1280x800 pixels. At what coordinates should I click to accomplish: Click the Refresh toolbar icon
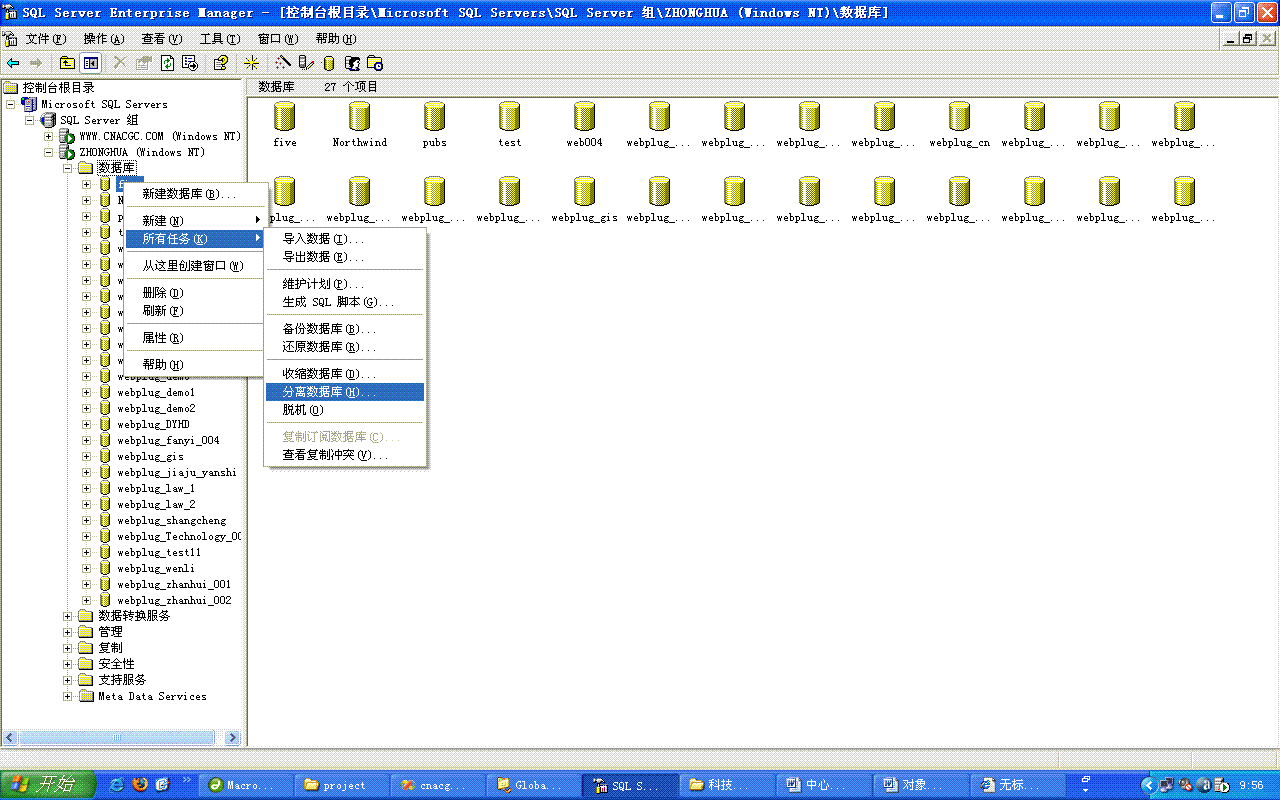tap(167, 63)
